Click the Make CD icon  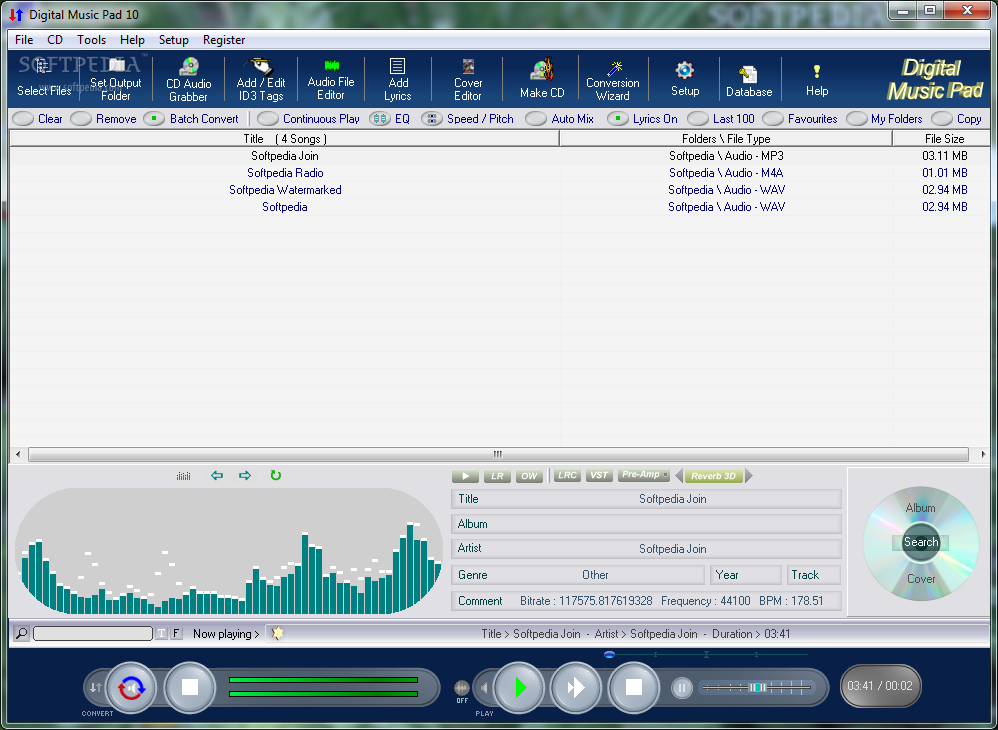(542, 69)
